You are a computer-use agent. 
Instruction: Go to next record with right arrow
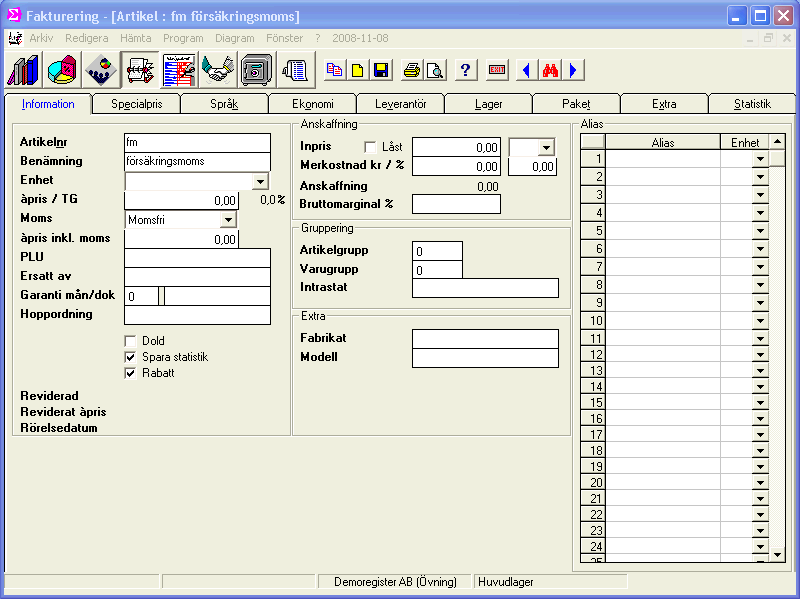coord(573,70)
